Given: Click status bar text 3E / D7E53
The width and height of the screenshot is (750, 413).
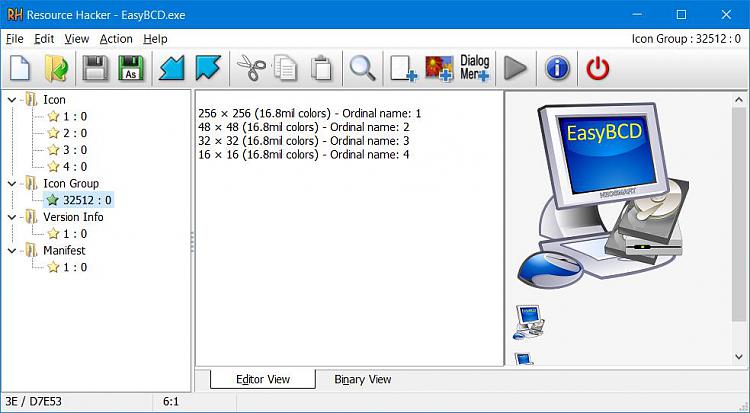Looking at the screenshot, I should (33, 401).
